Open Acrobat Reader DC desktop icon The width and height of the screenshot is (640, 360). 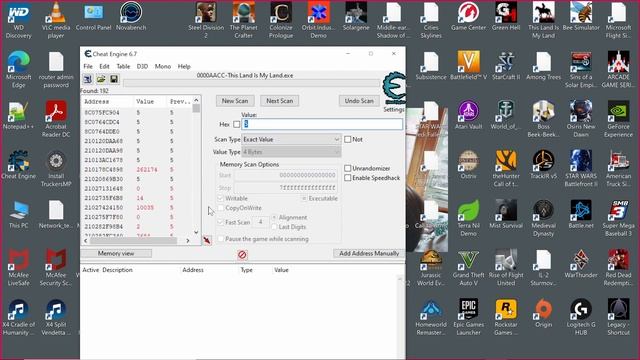point(56,119)
